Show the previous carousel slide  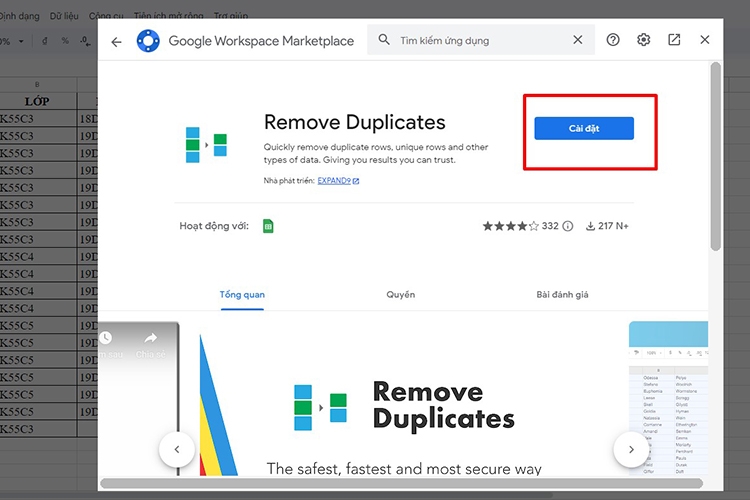point(177,449)
